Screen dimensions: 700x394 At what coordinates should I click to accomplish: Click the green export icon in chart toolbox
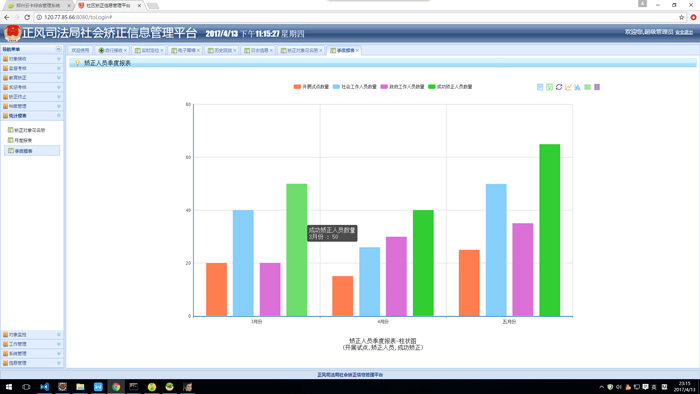(550, 87)
